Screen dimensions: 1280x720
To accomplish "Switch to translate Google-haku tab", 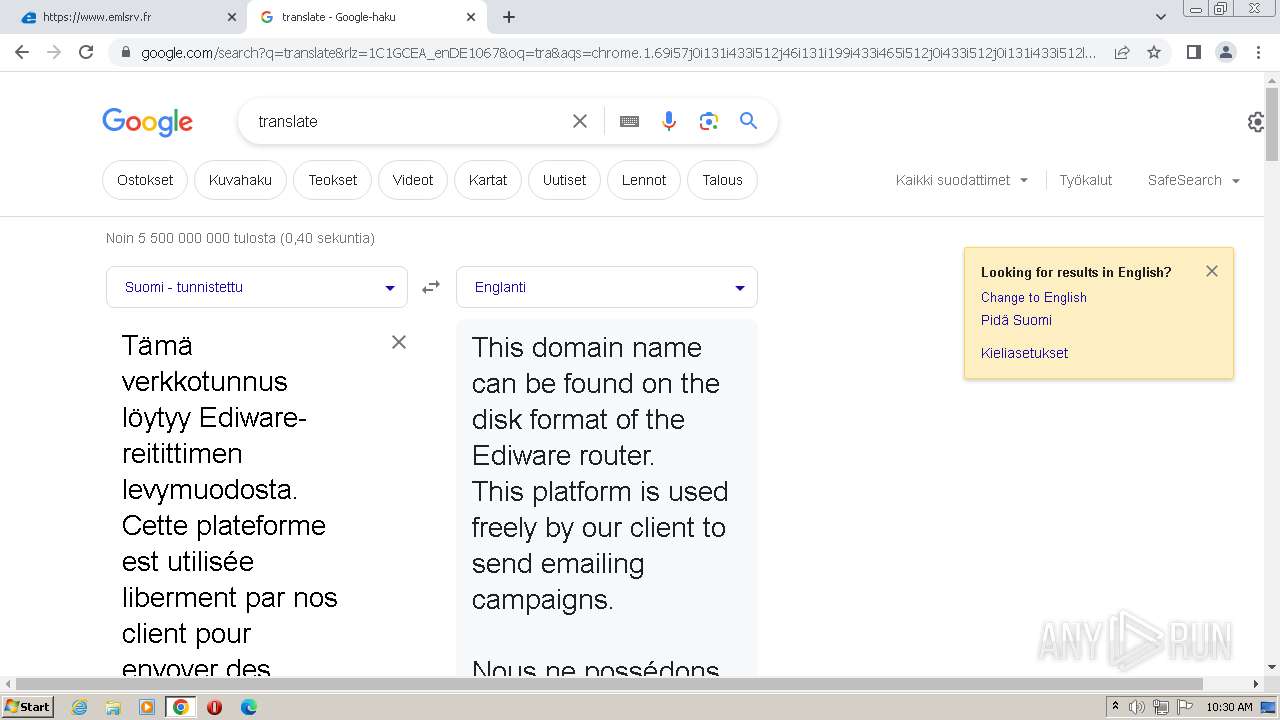I will (367, 17).
